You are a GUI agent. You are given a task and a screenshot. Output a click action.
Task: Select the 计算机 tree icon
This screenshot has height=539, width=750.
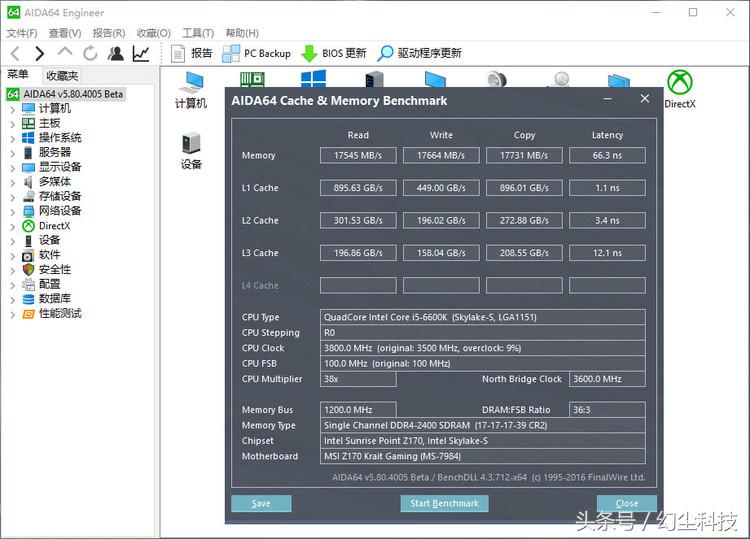(x=28, y=109)
